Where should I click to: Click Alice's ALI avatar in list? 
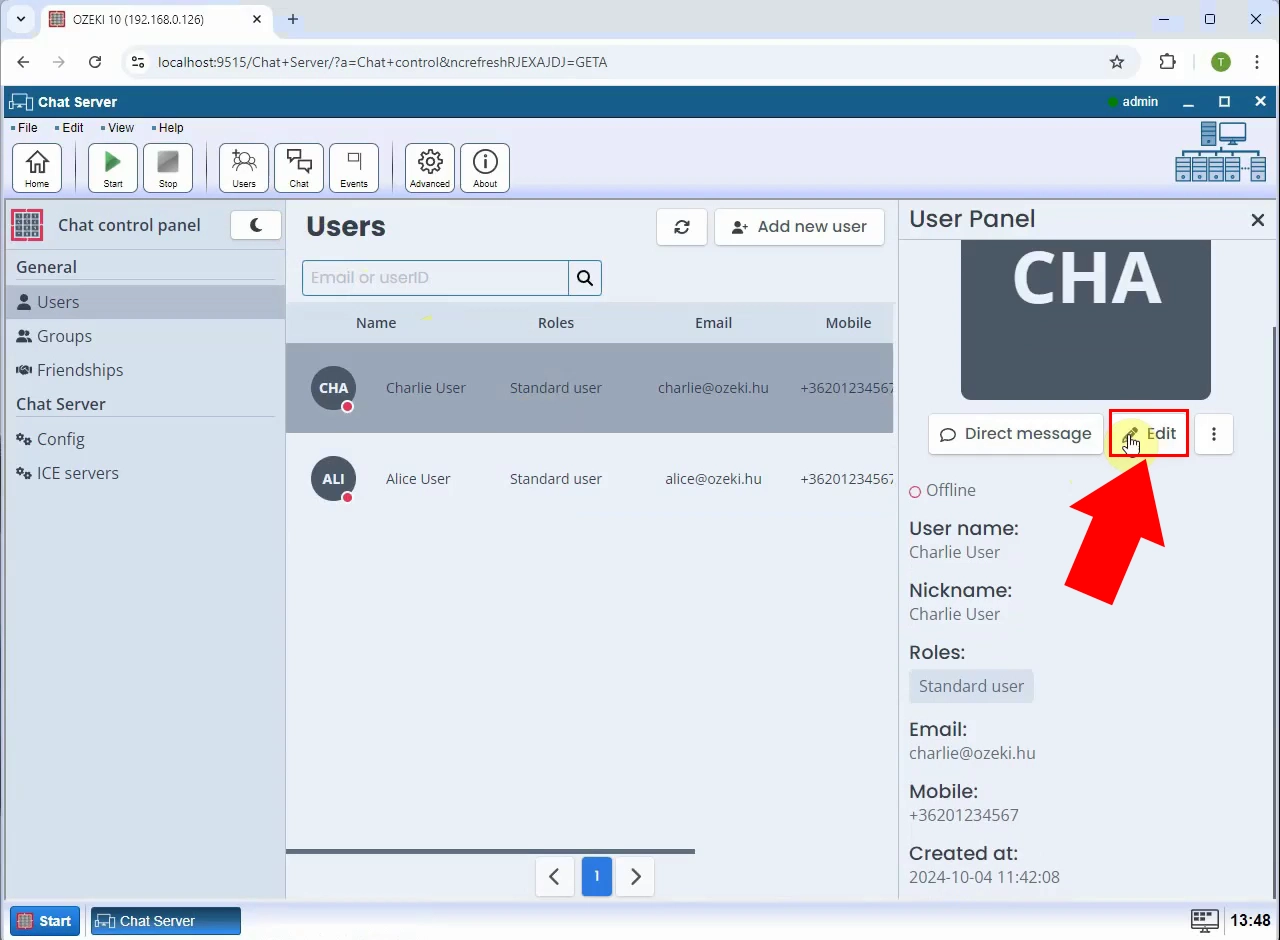pyautogui.click(x=333, y=479)
